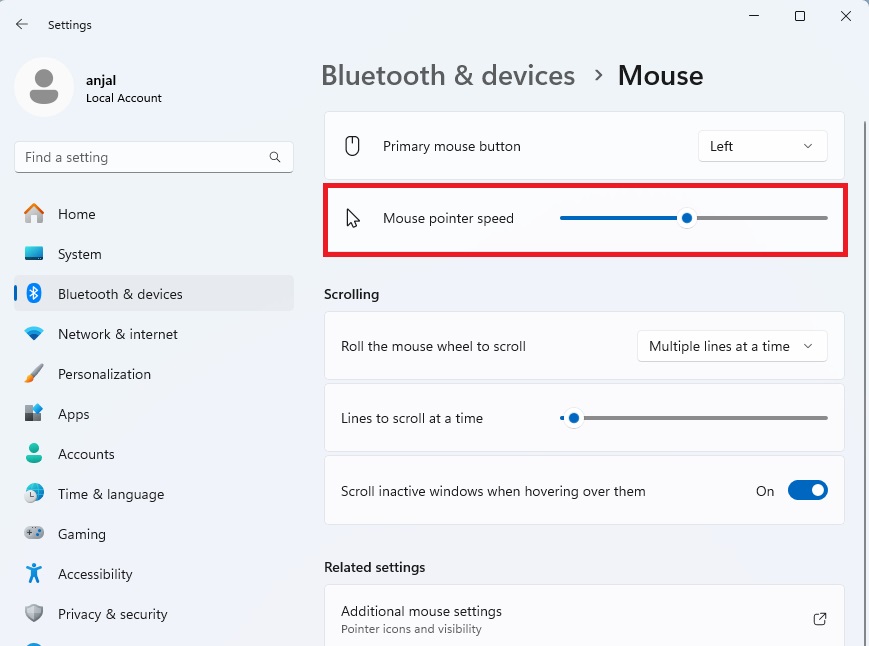Open the Apps settings page

(154, 414)
